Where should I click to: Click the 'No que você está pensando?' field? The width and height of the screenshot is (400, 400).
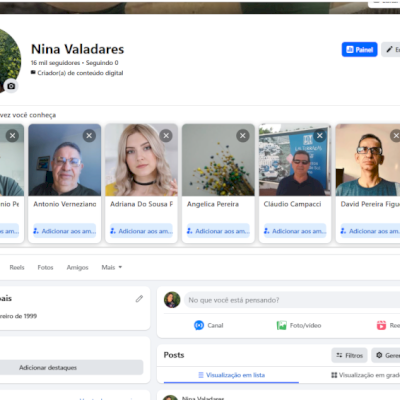point(292,300)
